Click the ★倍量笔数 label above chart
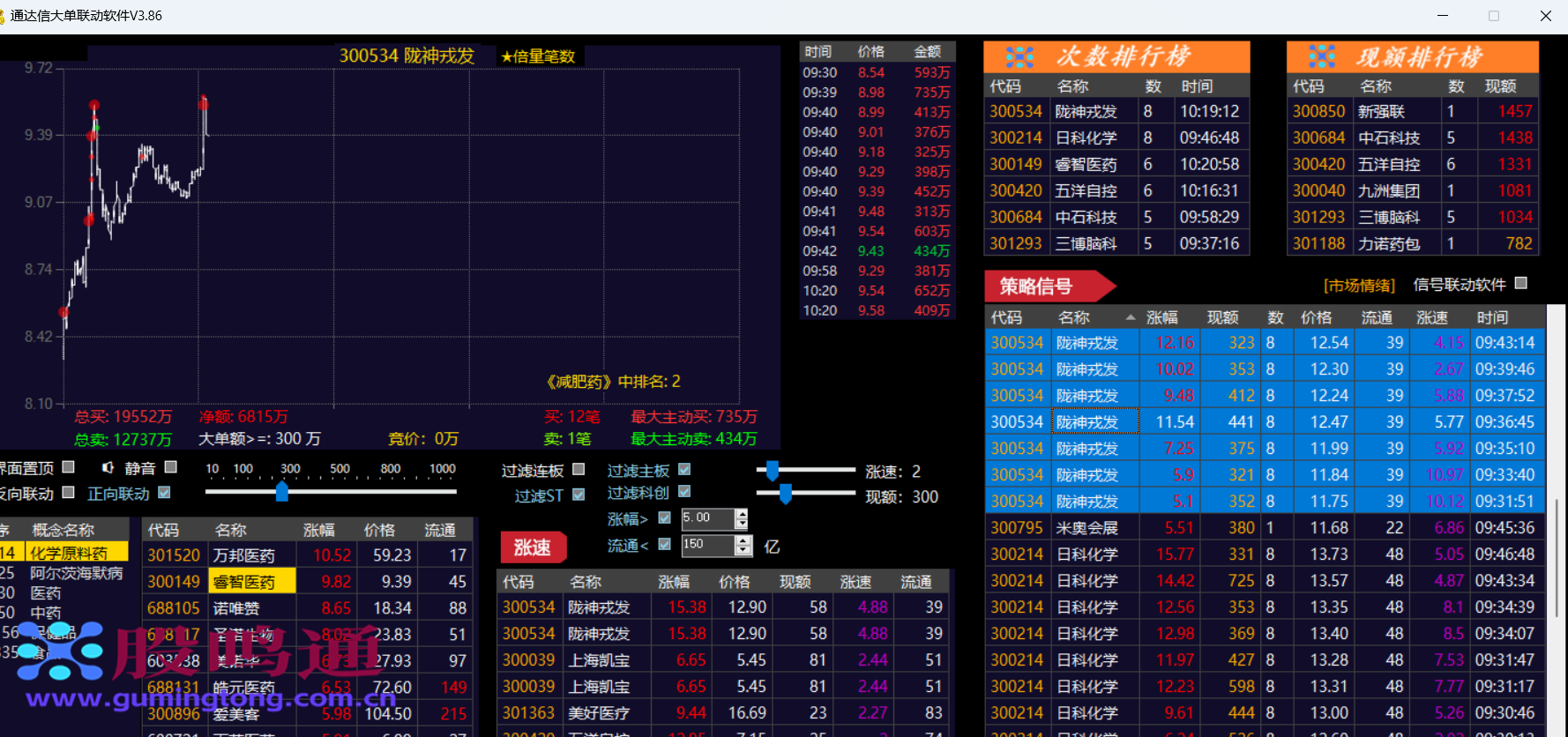 [538, 57]
